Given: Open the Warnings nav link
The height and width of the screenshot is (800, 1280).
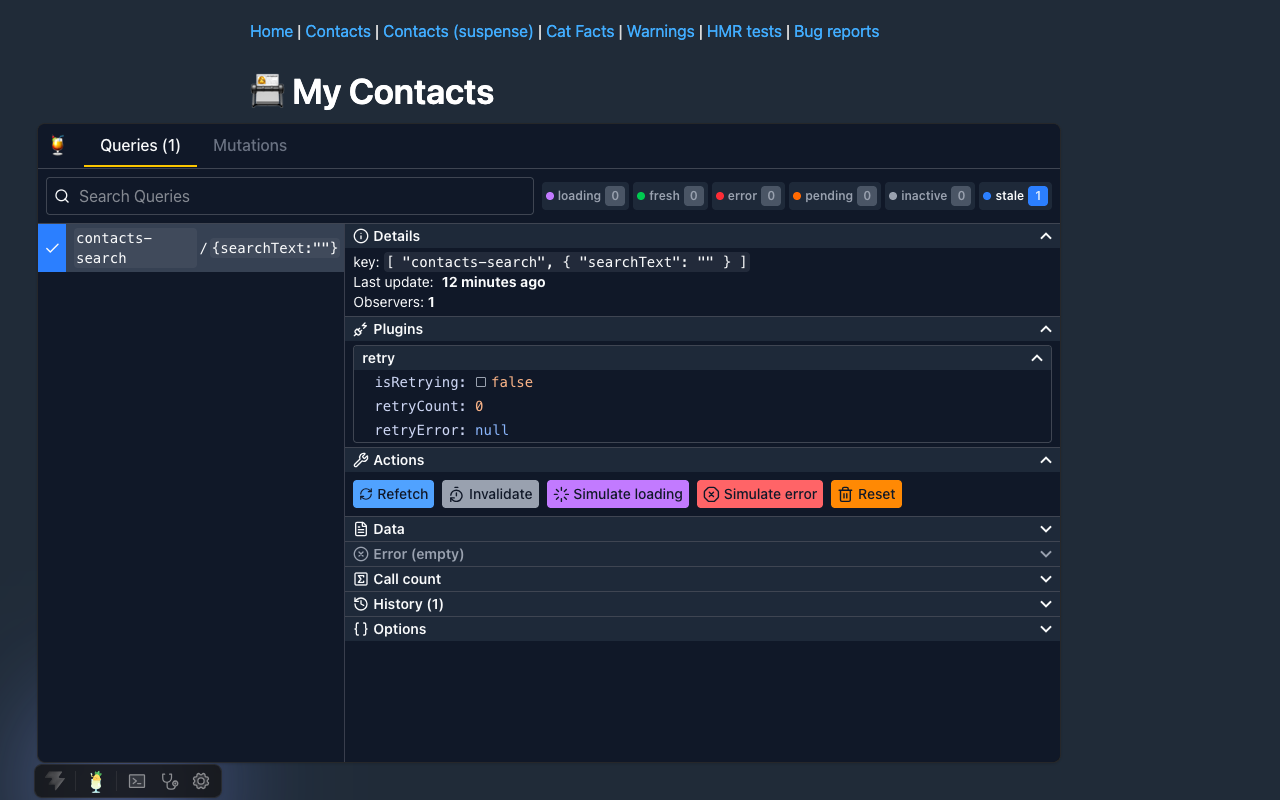Looking at the screenshot, I should [660, 31].
